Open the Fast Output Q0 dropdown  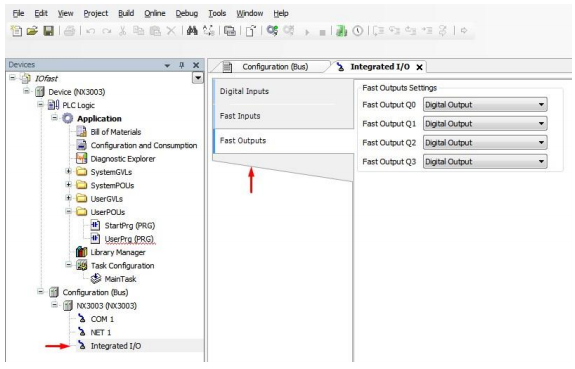[485, 105]
